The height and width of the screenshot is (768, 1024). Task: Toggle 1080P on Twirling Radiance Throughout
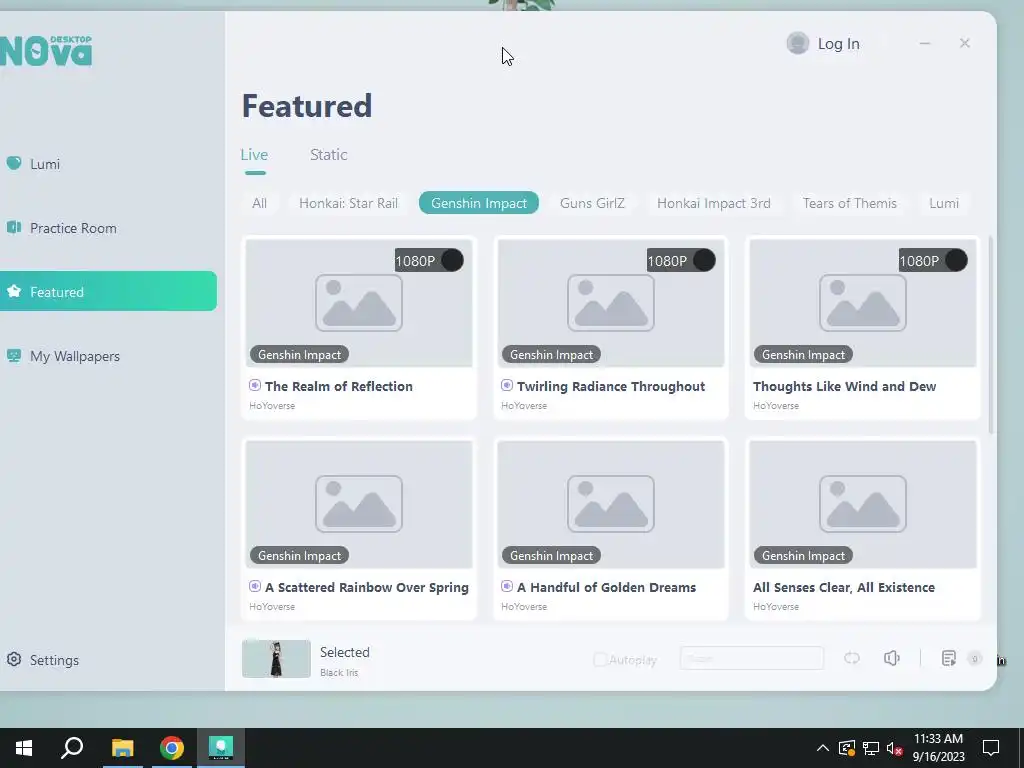point(681,261)
